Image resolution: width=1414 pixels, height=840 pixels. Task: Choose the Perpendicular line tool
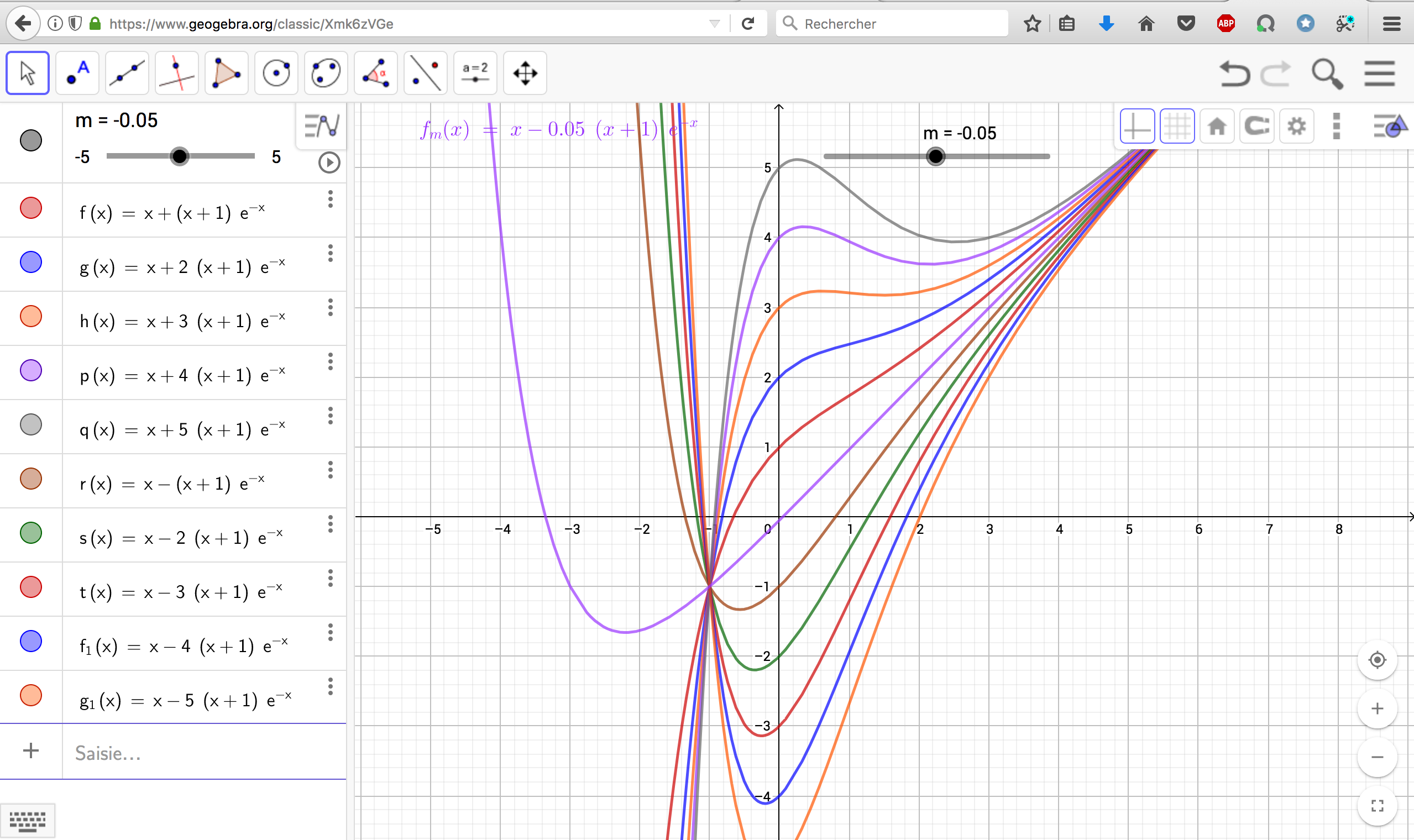coord(176,73)
